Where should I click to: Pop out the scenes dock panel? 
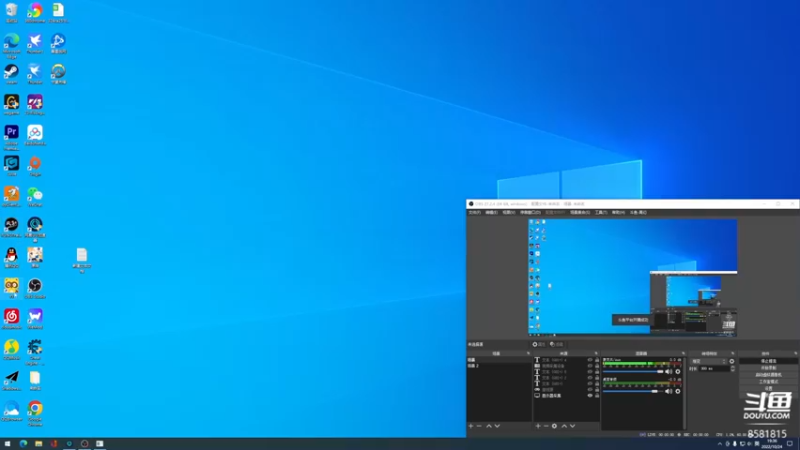pyautogui.click(x=528, y=353)
